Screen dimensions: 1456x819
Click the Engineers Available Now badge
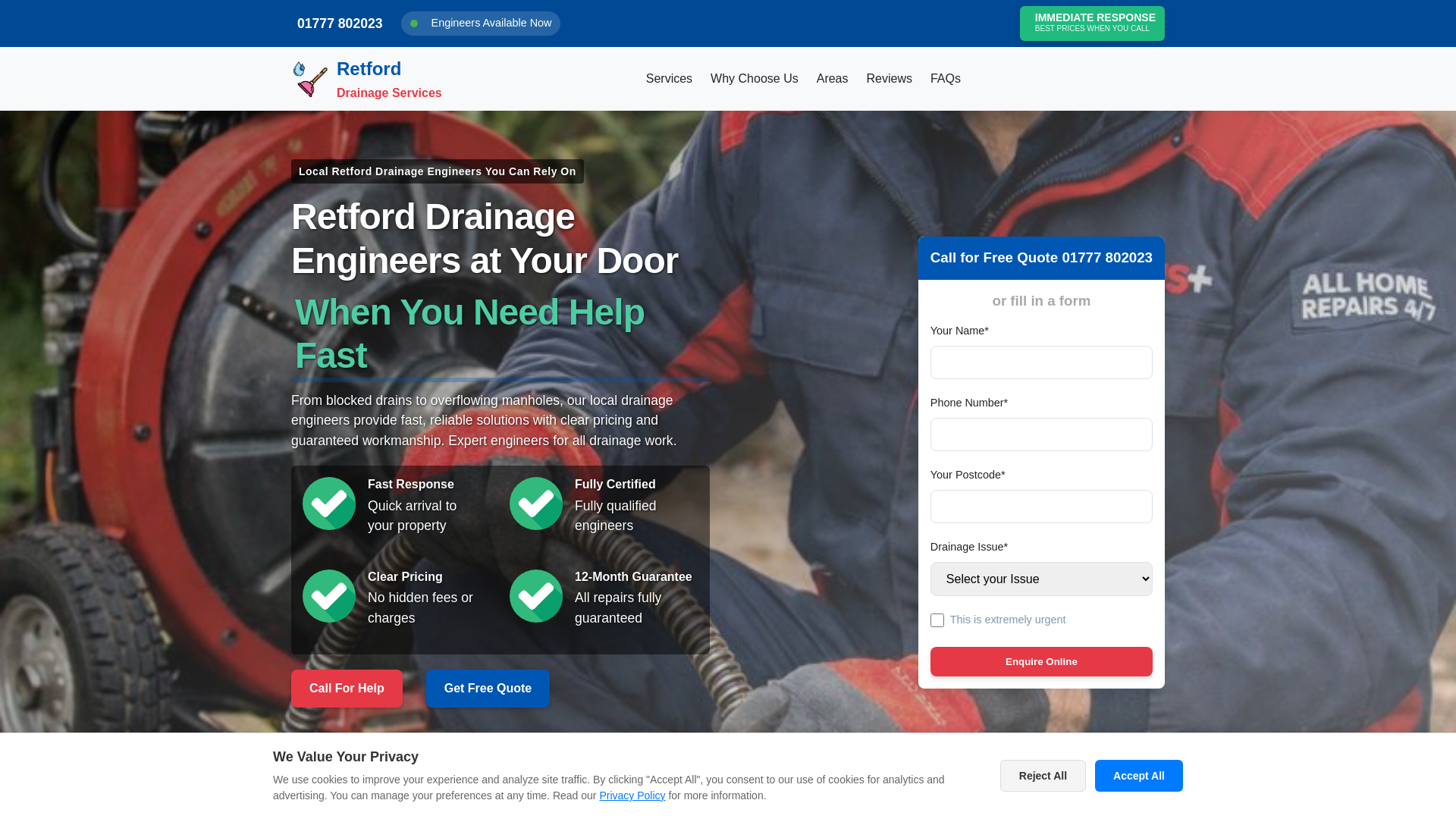[481, 24]
